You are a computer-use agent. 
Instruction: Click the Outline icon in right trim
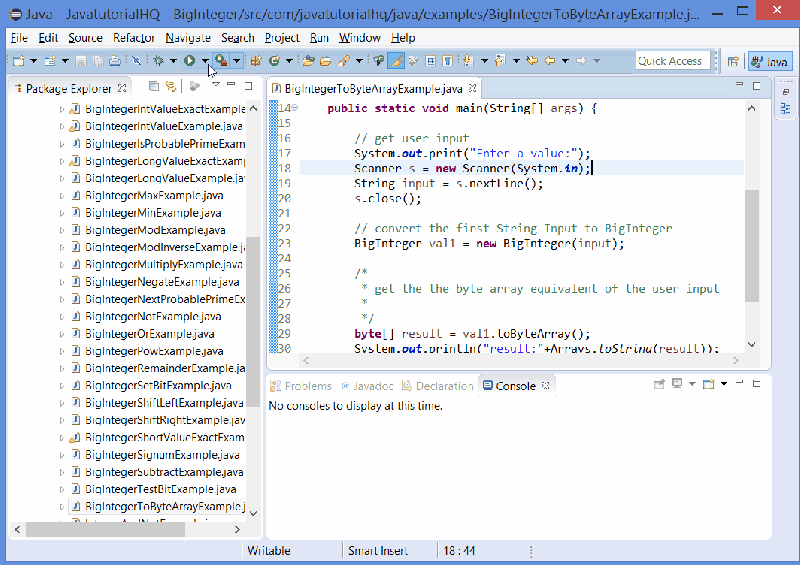(x=786, y=108)
